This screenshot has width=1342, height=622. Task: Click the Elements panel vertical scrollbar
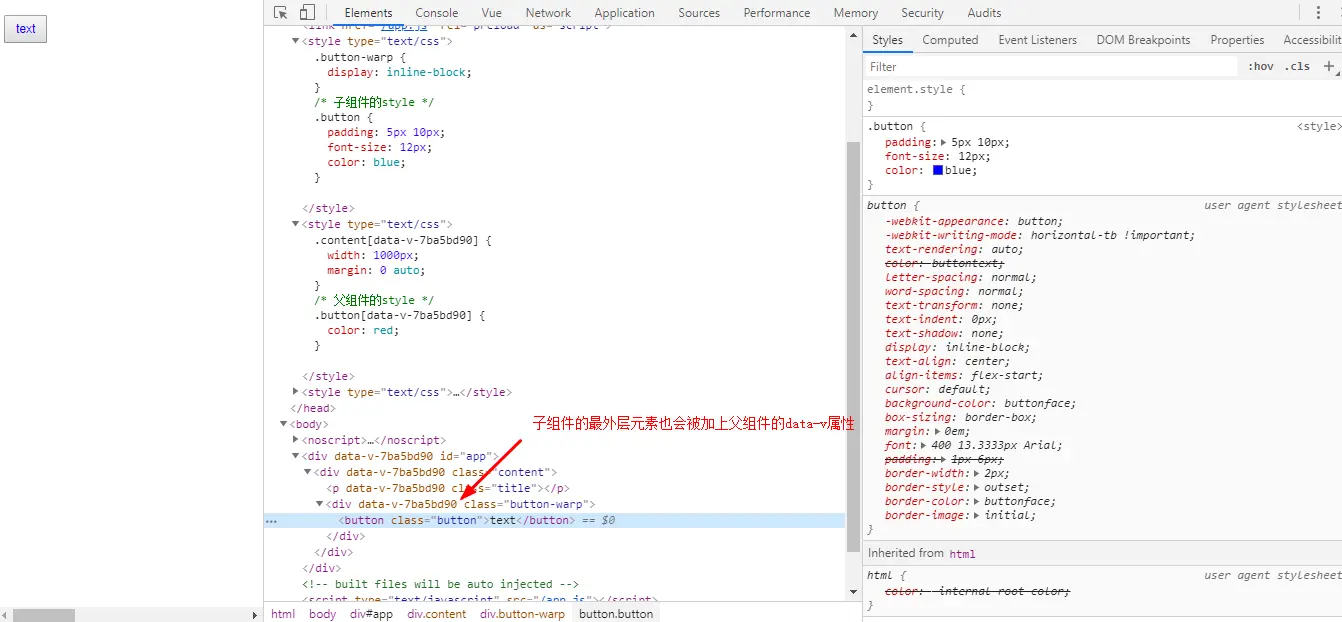853,345
